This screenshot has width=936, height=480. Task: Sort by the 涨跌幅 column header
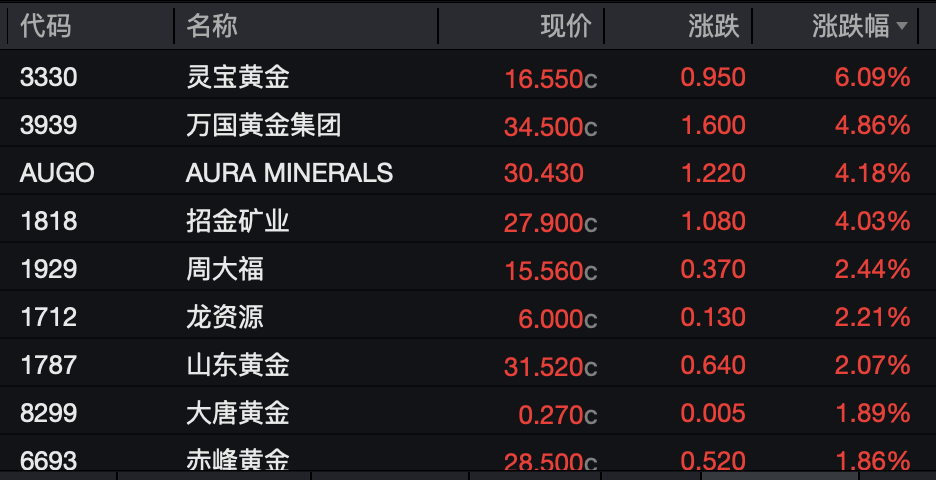pos(851,26)
